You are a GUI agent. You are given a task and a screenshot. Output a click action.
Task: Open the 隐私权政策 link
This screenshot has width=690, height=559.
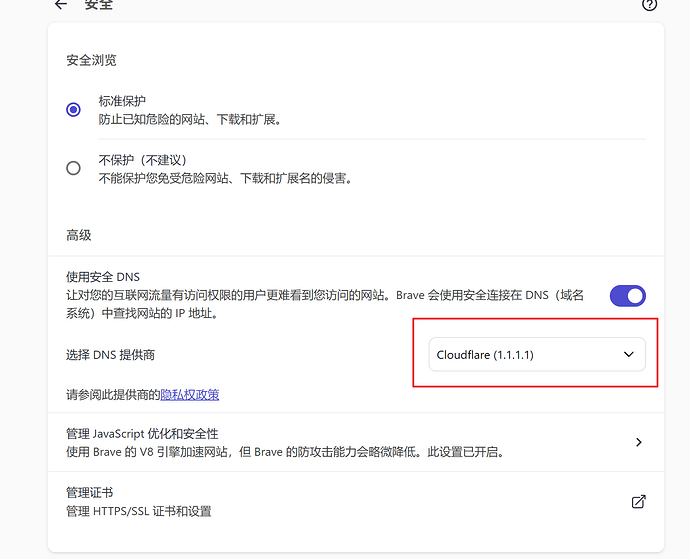[190, 395]
